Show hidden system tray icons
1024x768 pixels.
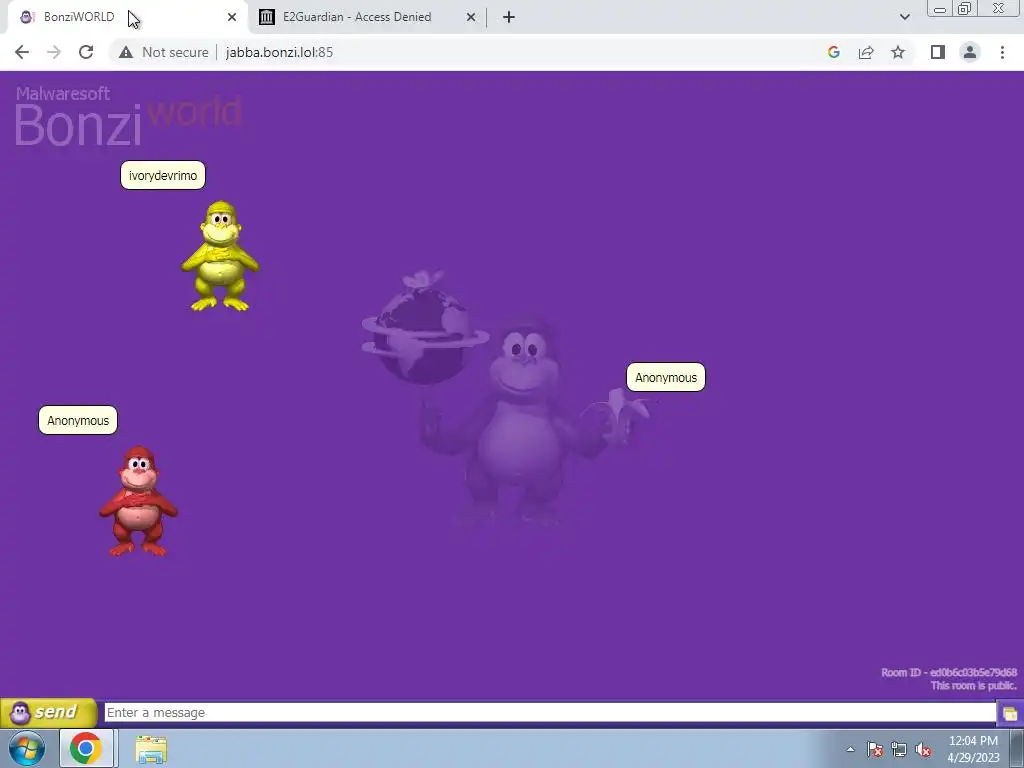click(x=850, y=749)
